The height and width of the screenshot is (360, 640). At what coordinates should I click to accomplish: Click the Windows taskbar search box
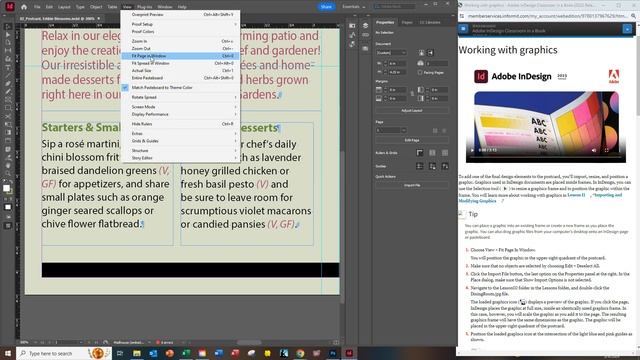pyautogui.click(x=64, y=353)
